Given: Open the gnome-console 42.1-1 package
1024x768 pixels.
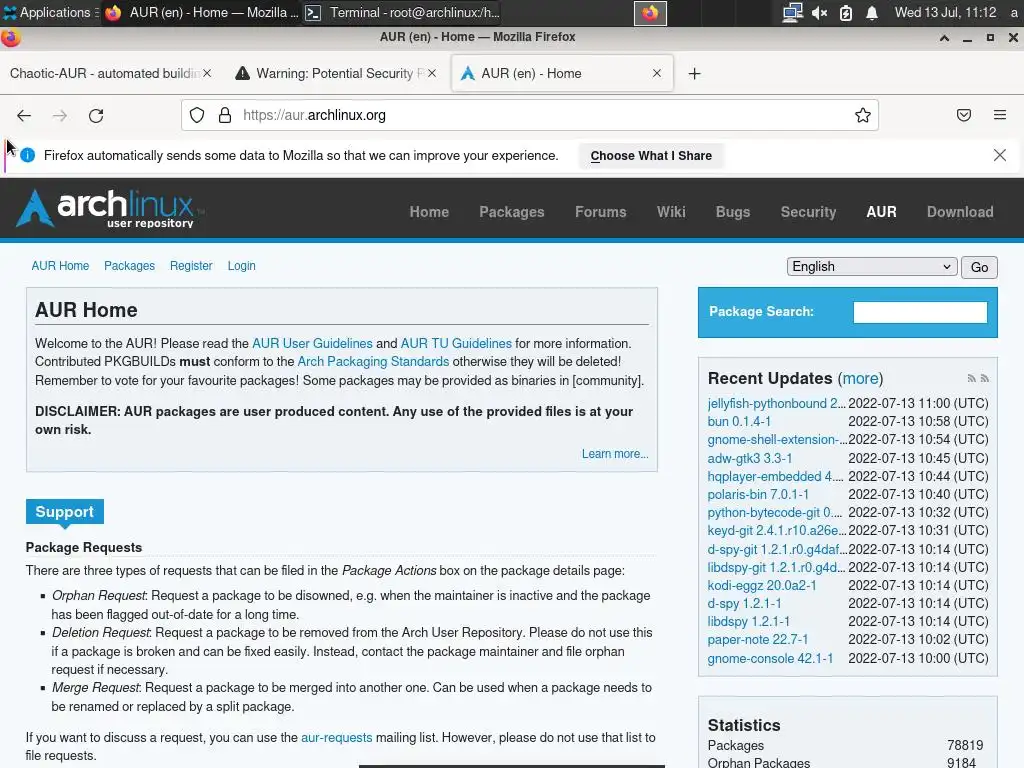Looking at the screenshot, I should pos(770,658).
